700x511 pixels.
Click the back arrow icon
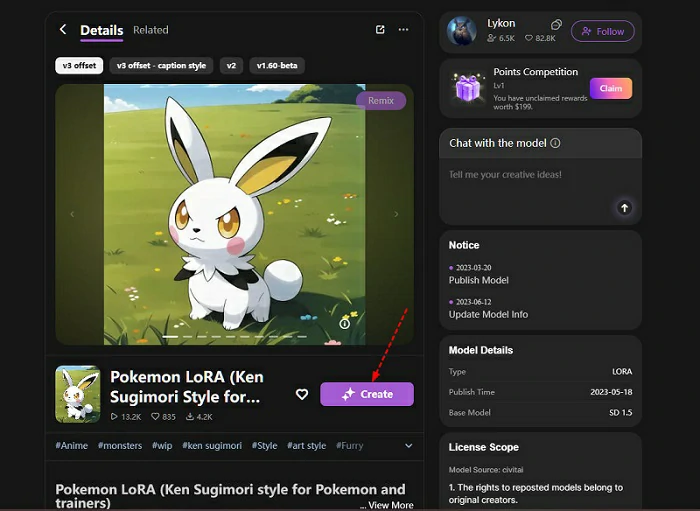pos(63,30)
